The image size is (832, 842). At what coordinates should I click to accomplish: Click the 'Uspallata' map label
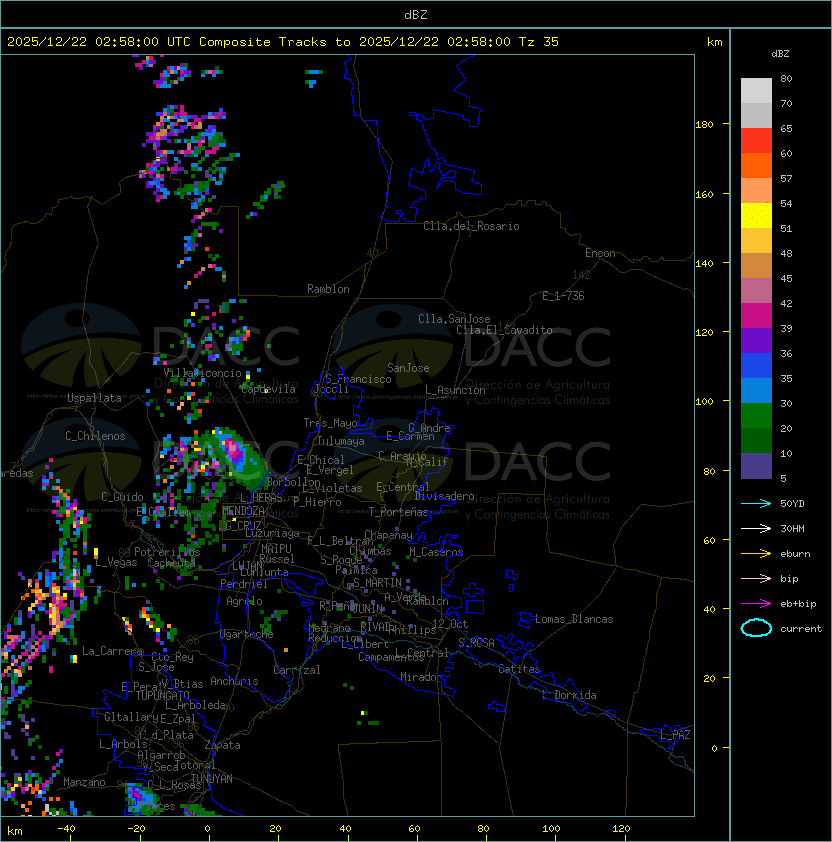click(x=94, y=398)
